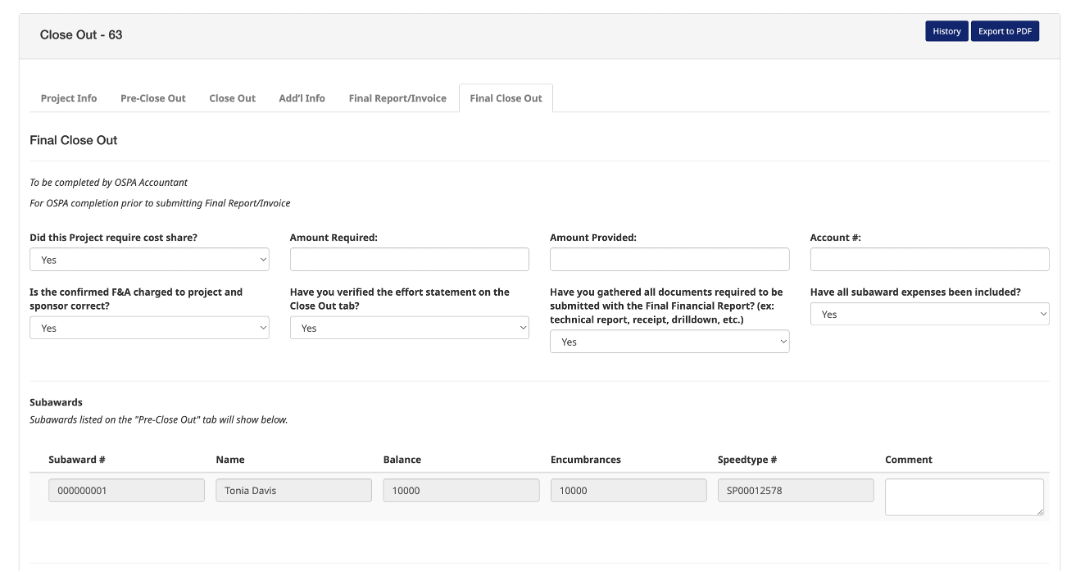Click the Export to PDF button
The width and height of the screenshot is (1080, 572).
coord(1004,32)
